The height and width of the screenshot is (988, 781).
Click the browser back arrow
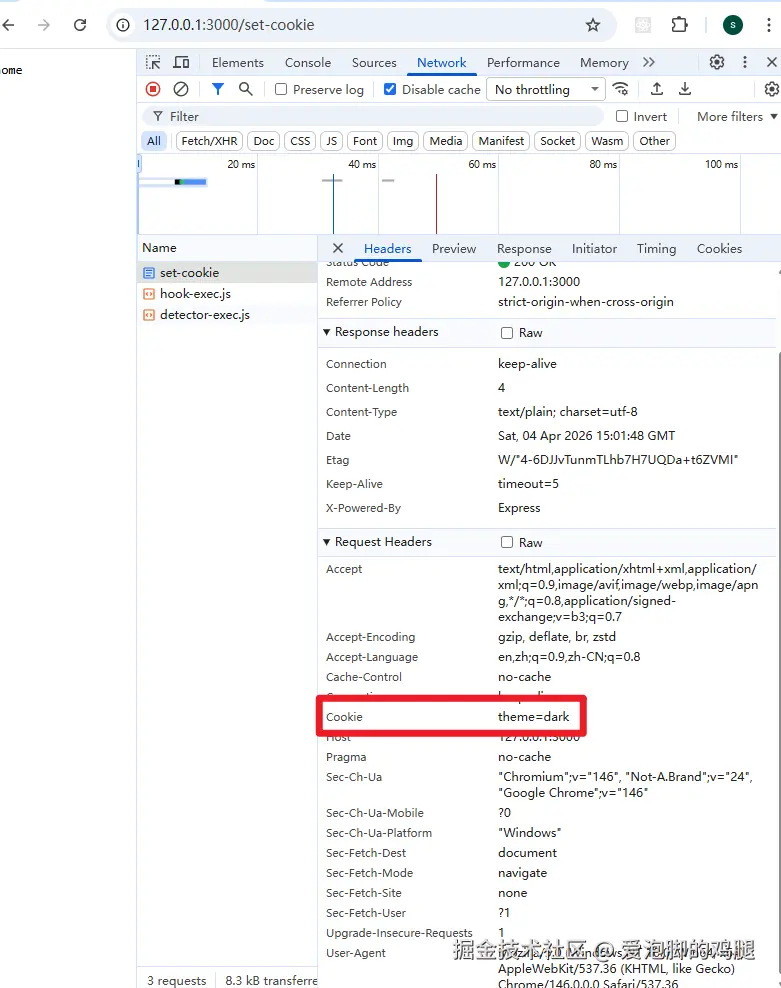8,25
